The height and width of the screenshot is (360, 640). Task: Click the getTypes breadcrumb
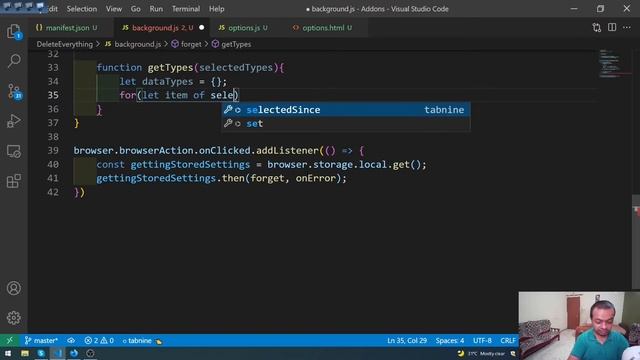click(x=232, y=44)
